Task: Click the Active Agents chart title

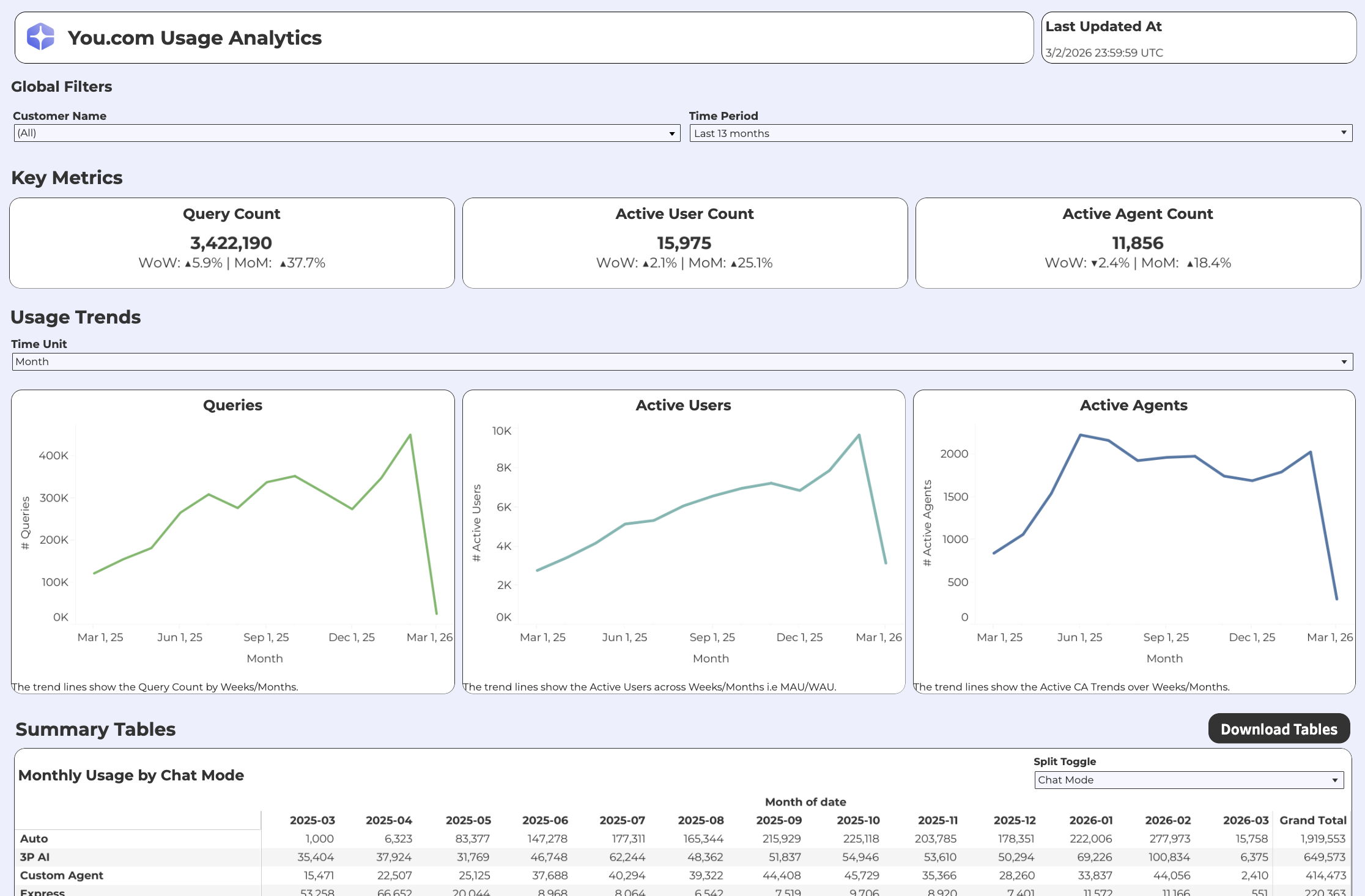Action: [1133, 405]
